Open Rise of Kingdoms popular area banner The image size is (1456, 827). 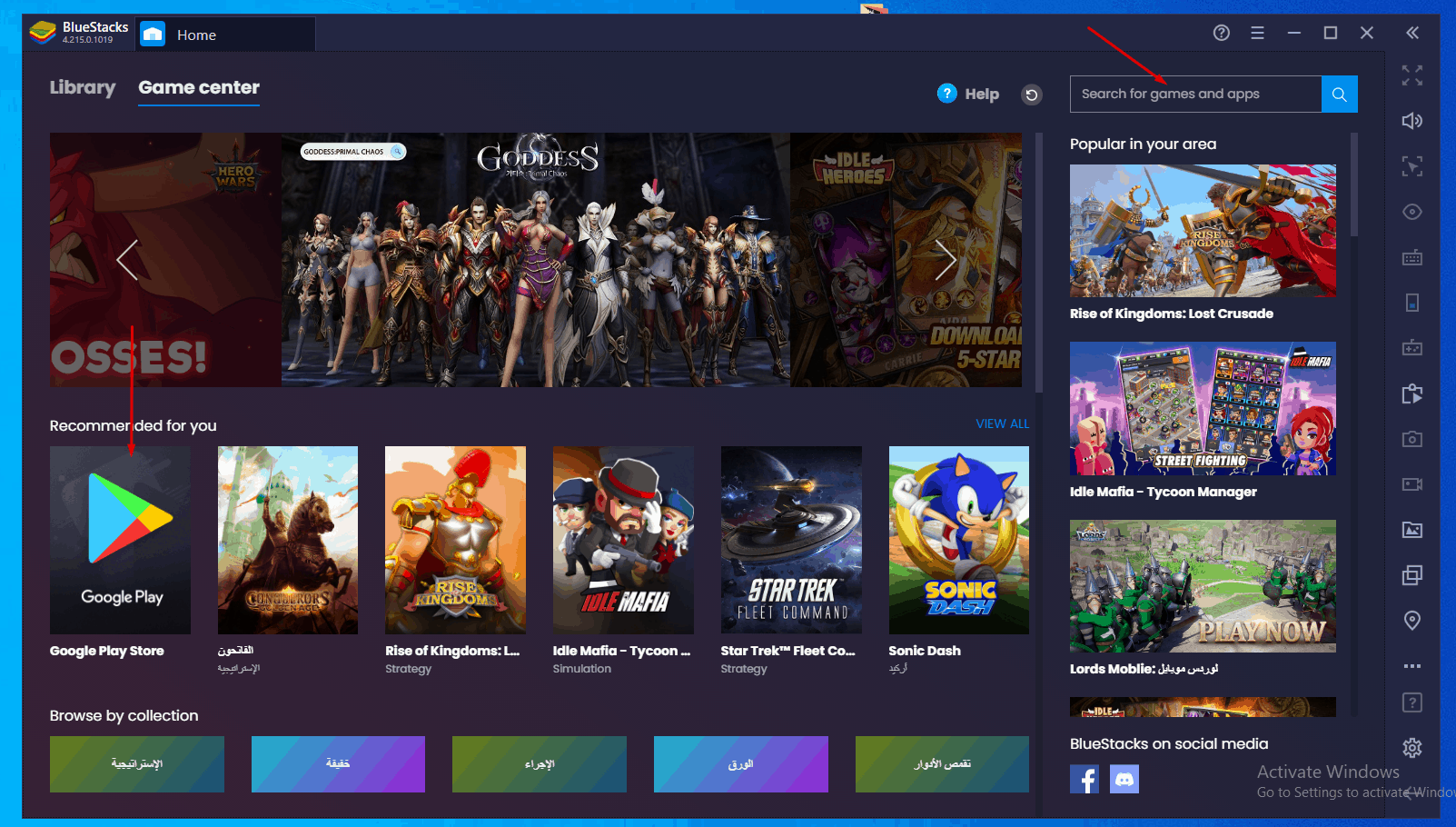[x=1203, y=231]
